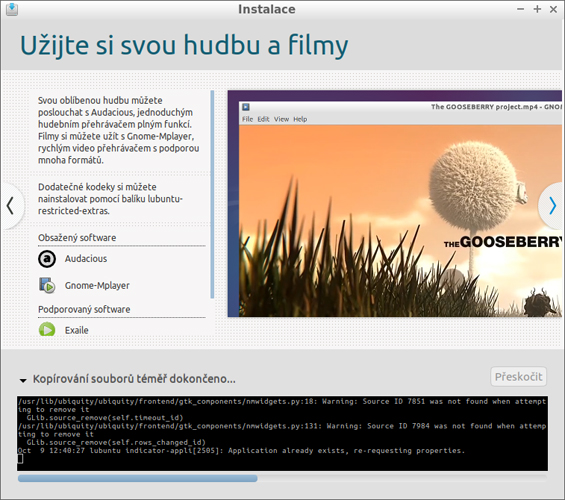The image size is (565, 500).
Task: Collapse the installation log details triangle
Action: tap(23, 380)
